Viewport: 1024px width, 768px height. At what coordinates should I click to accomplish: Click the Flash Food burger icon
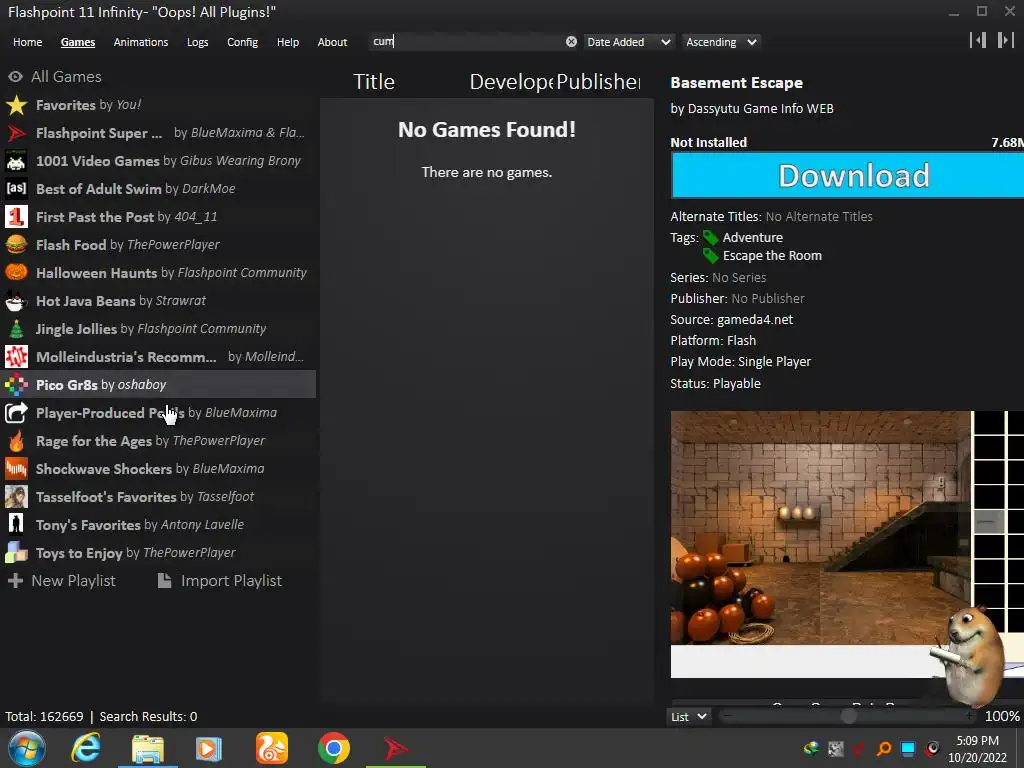[16, 245]
